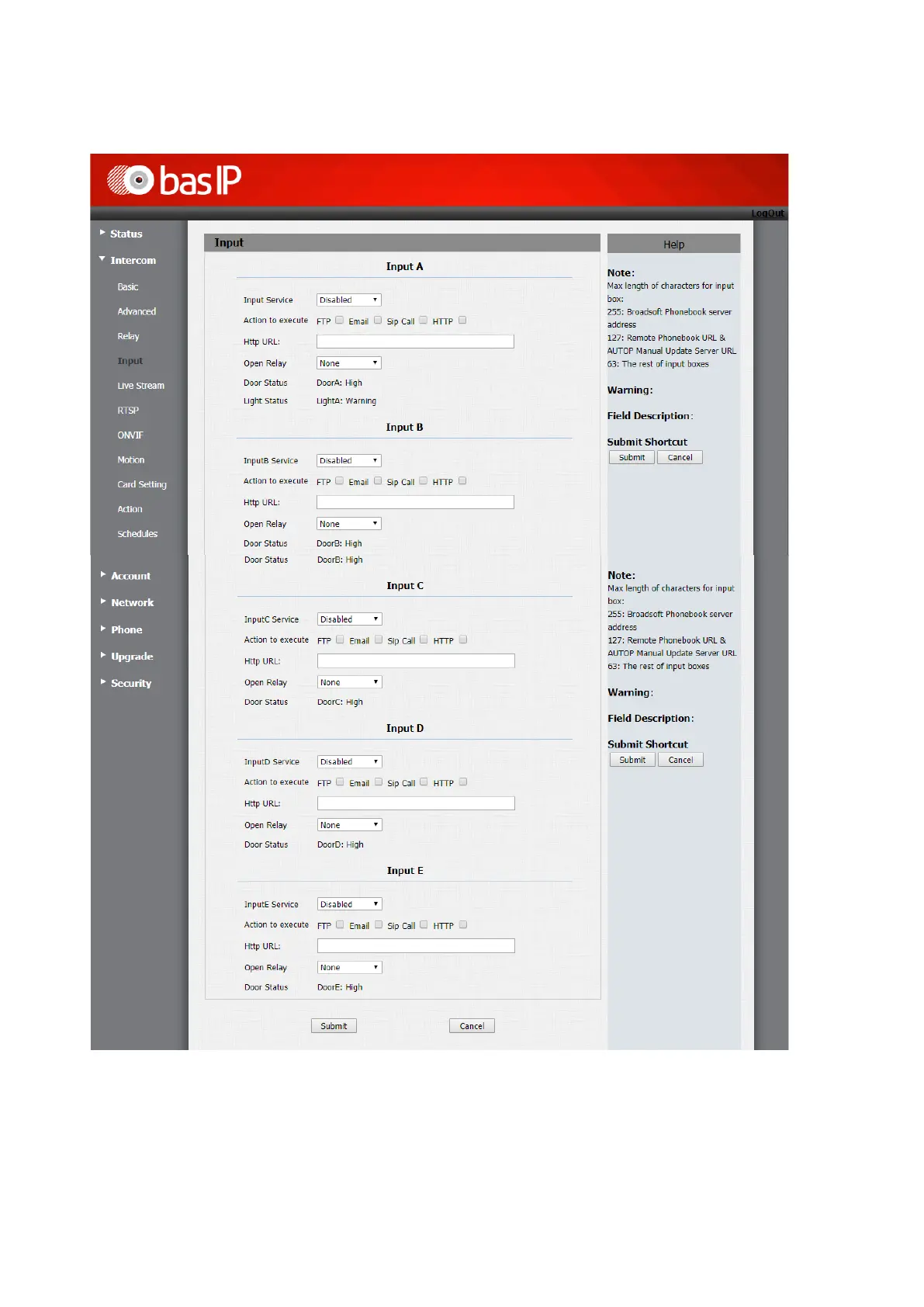Enable Sip Call action for Input A
Screen dimensions: 924x1307
coord(424,320)
